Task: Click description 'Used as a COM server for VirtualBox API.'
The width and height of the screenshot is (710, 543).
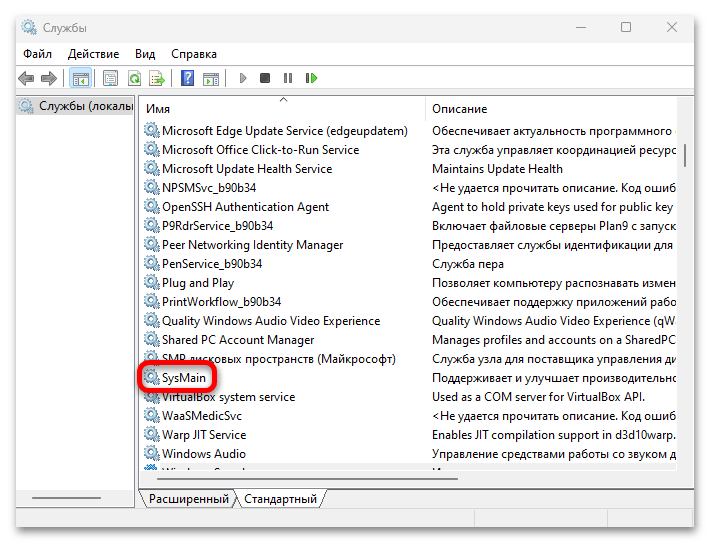Action: coord(538,397)
